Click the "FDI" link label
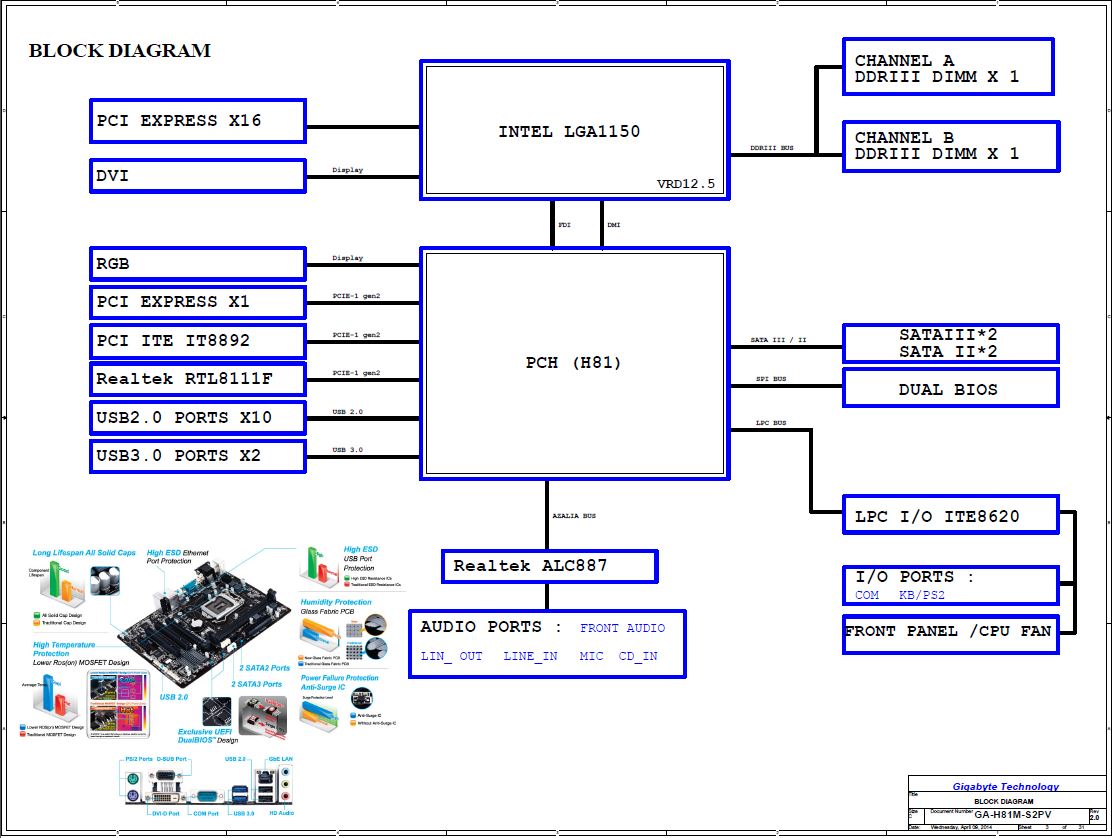This screenshot has height=838, width=1115. tap(564, 225)
